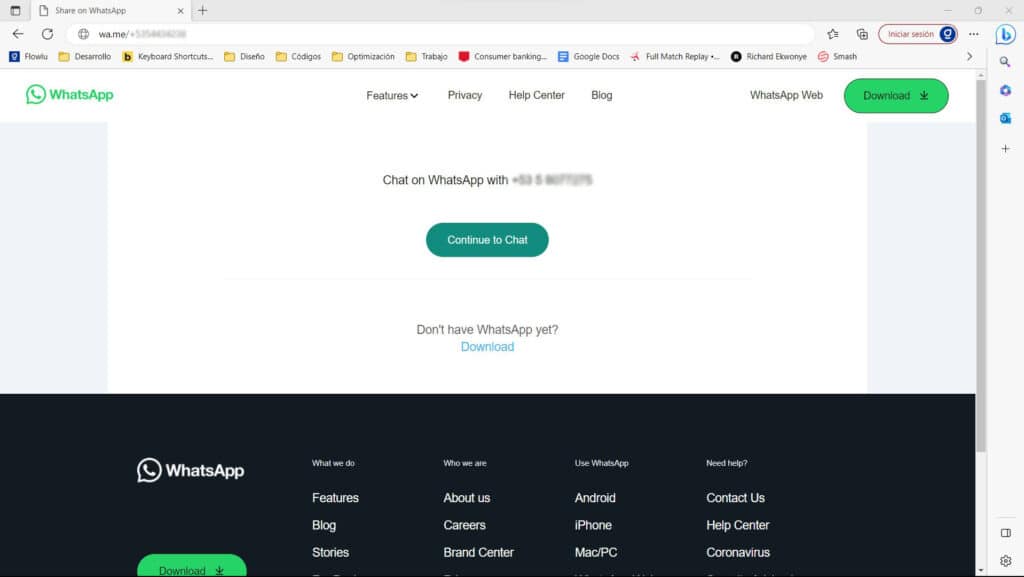Click the WhatsApp logo in header
This screenshot has height=577, width=1024.
click(69, 95)
